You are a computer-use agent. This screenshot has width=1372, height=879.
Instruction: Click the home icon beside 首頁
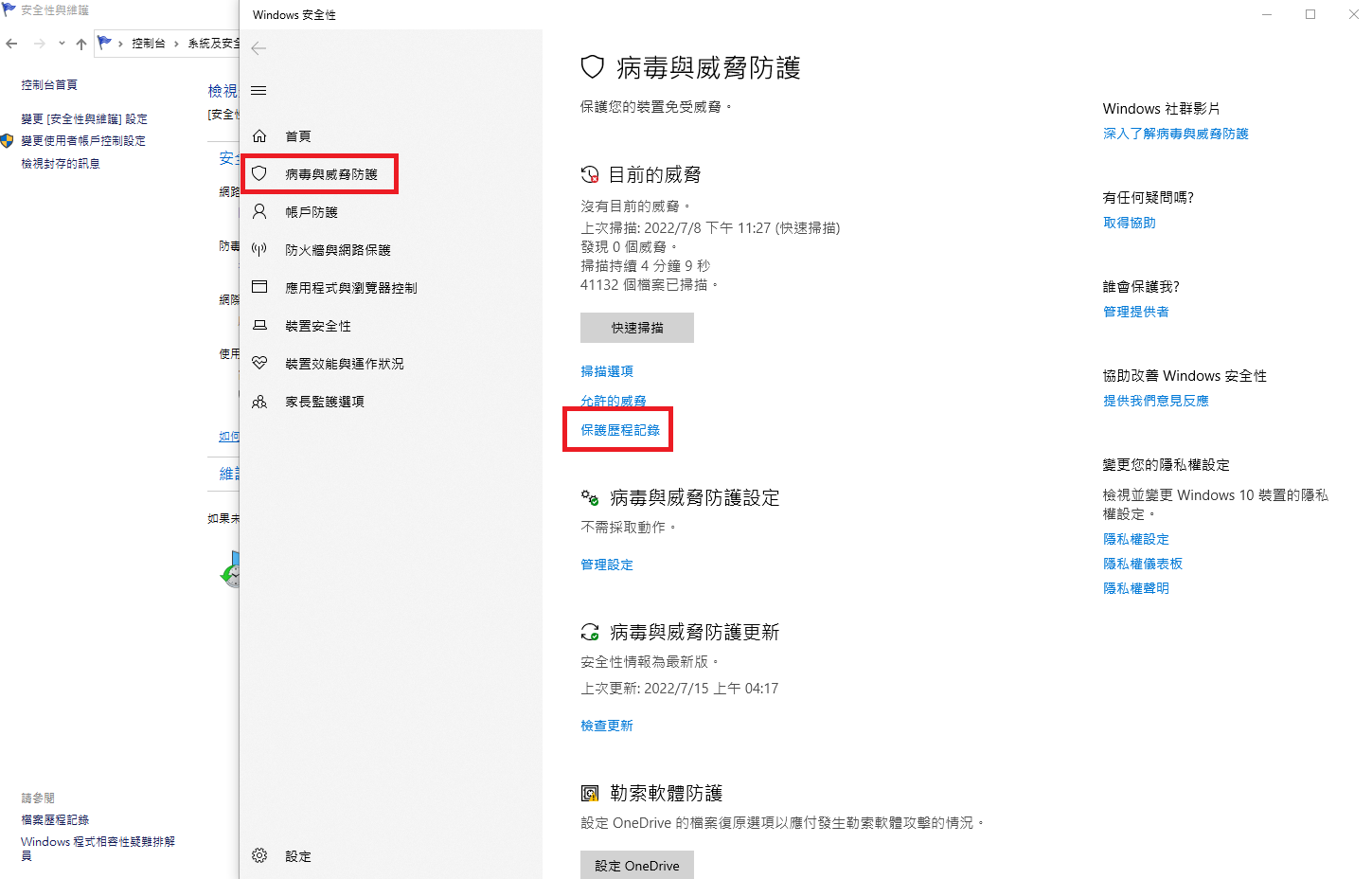pos(259,136)
